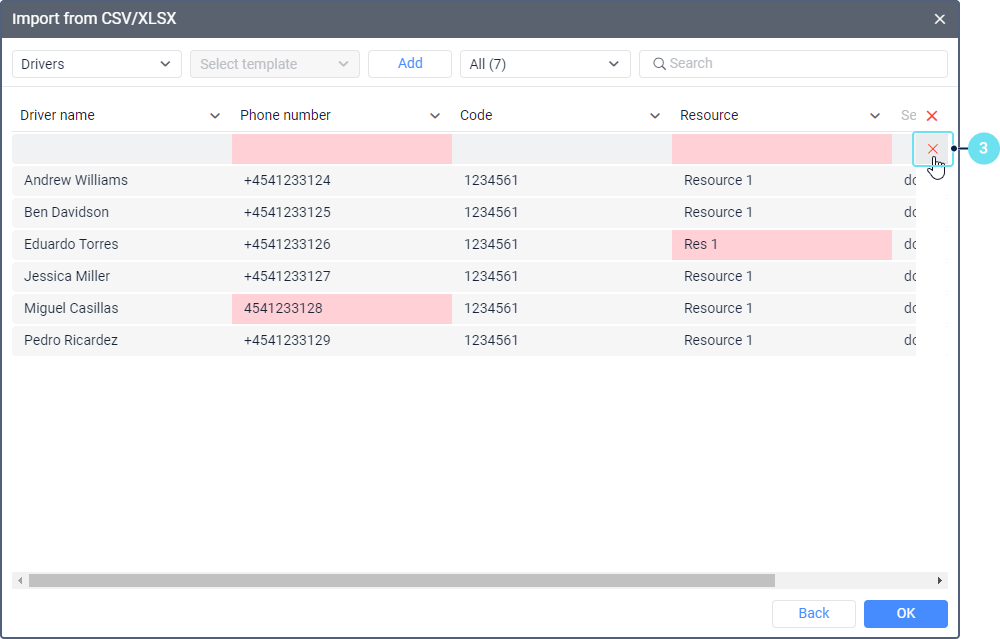Click the step 3 callout badge

pos(983,149)
